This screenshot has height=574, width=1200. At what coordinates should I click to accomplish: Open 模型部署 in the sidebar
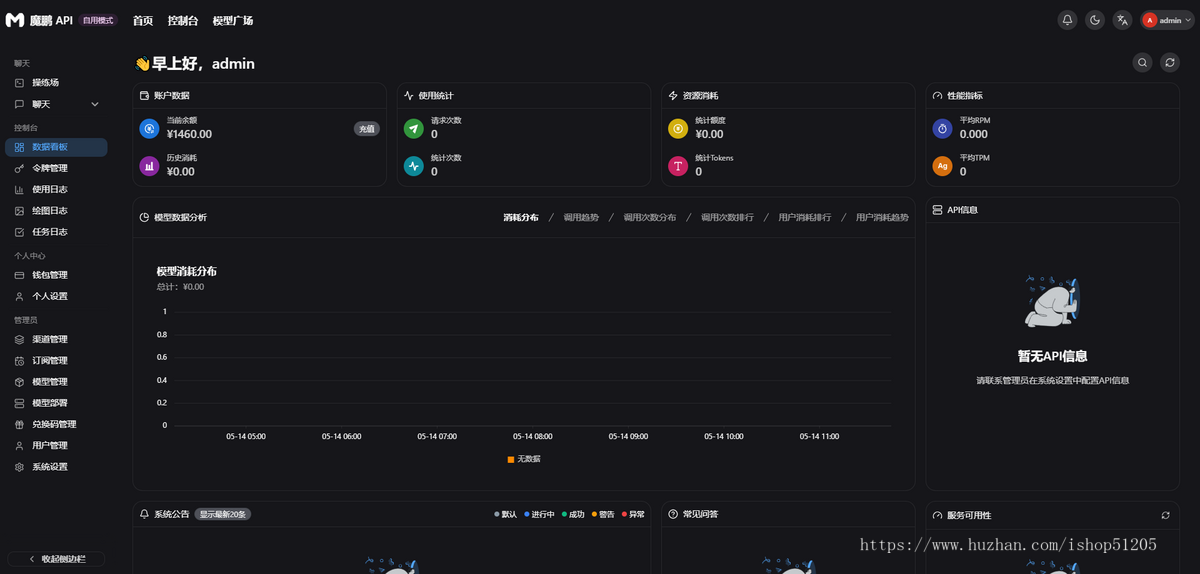coord(56,403)
